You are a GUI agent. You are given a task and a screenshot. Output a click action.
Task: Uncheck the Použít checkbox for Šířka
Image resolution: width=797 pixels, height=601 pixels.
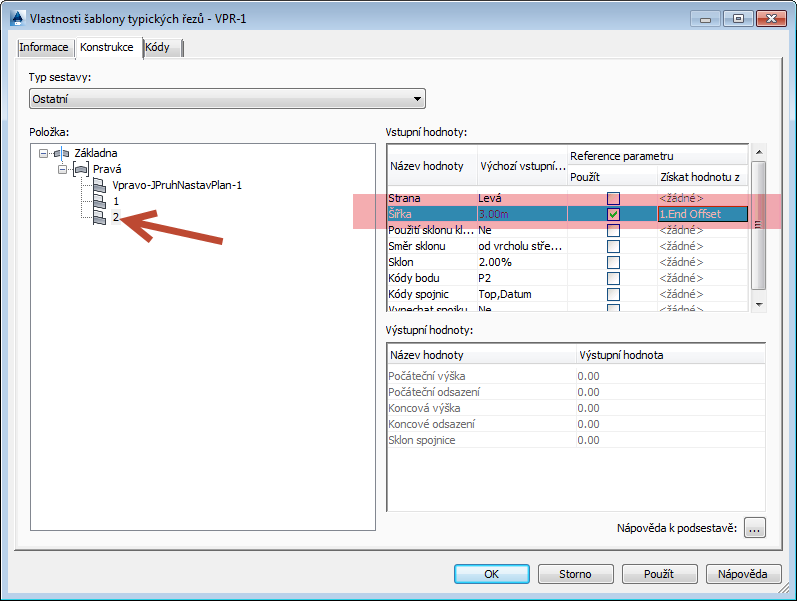[613, 214]
